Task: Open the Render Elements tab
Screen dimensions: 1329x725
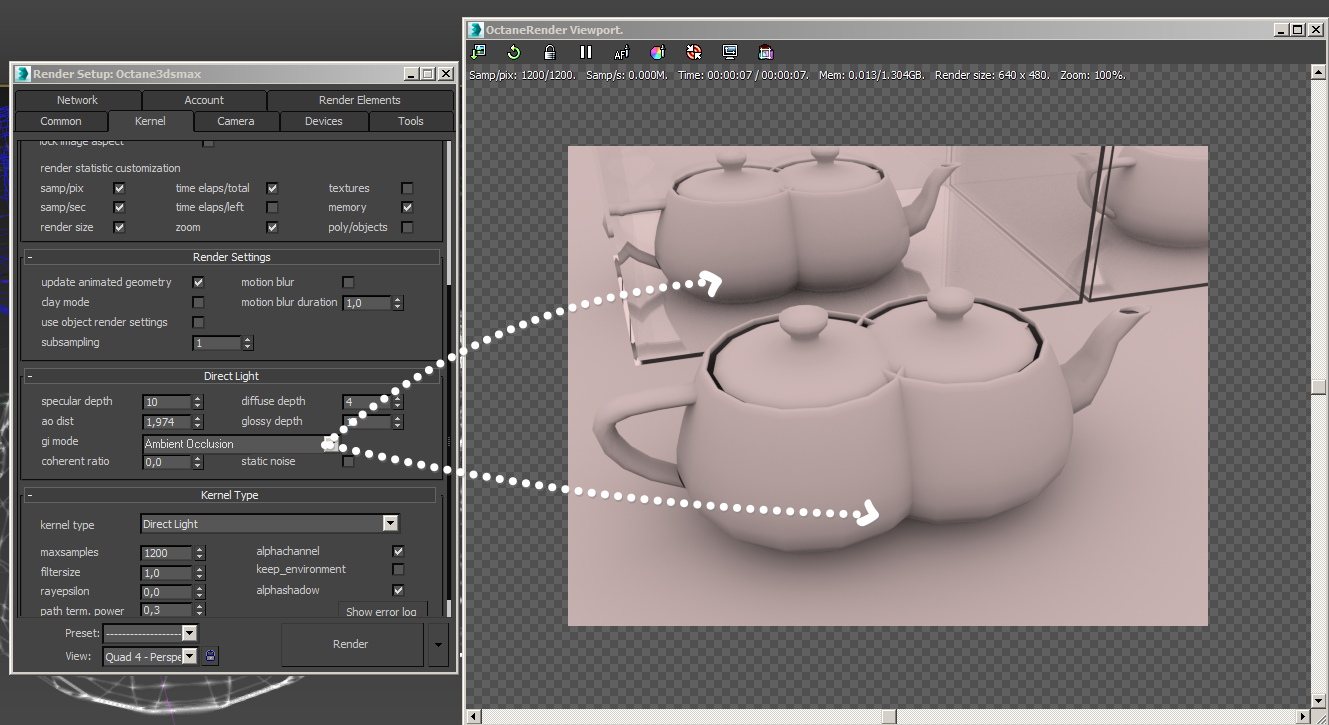Action: pos(360,100)
